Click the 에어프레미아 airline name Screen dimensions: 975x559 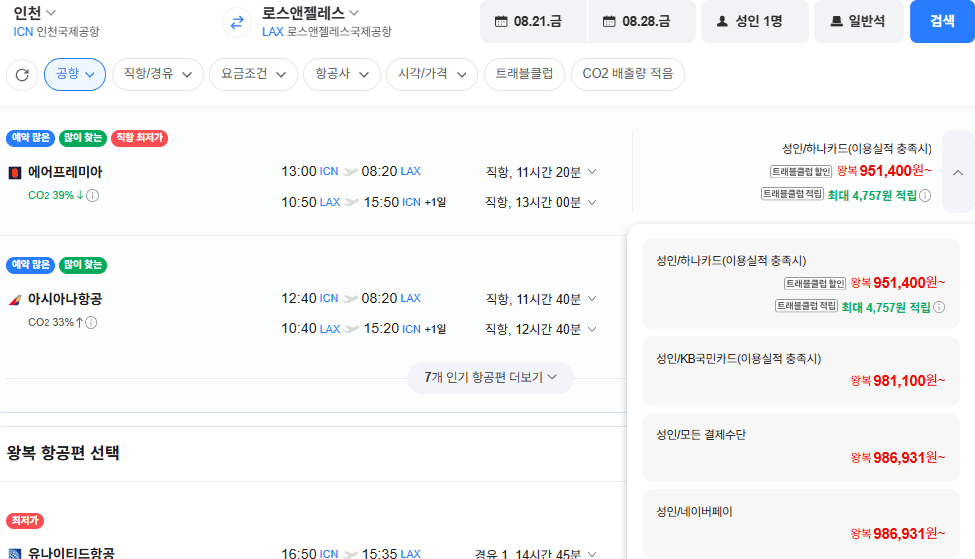65,172
